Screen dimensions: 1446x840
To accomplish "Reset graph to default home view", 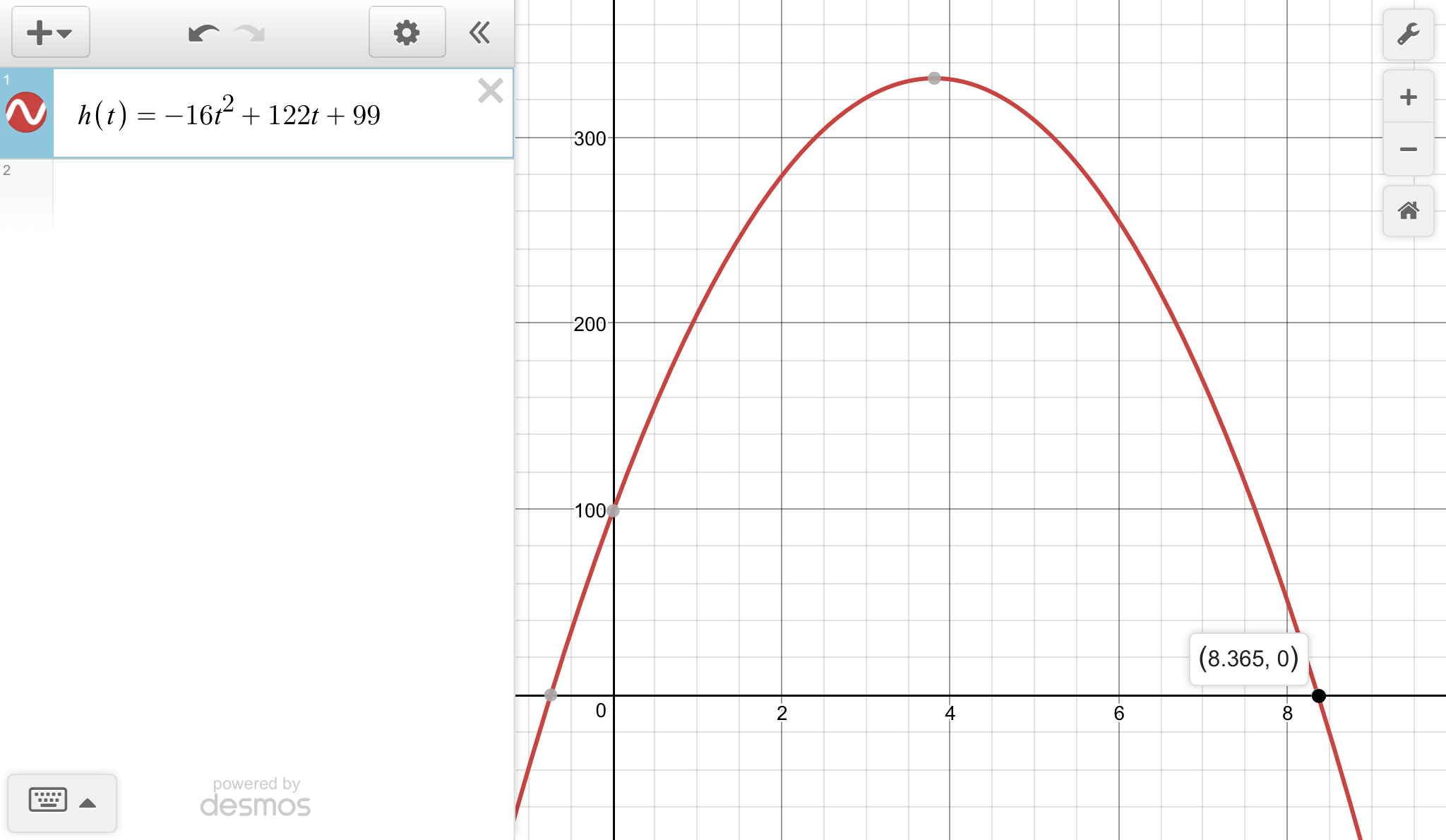I will (1408, 210).
